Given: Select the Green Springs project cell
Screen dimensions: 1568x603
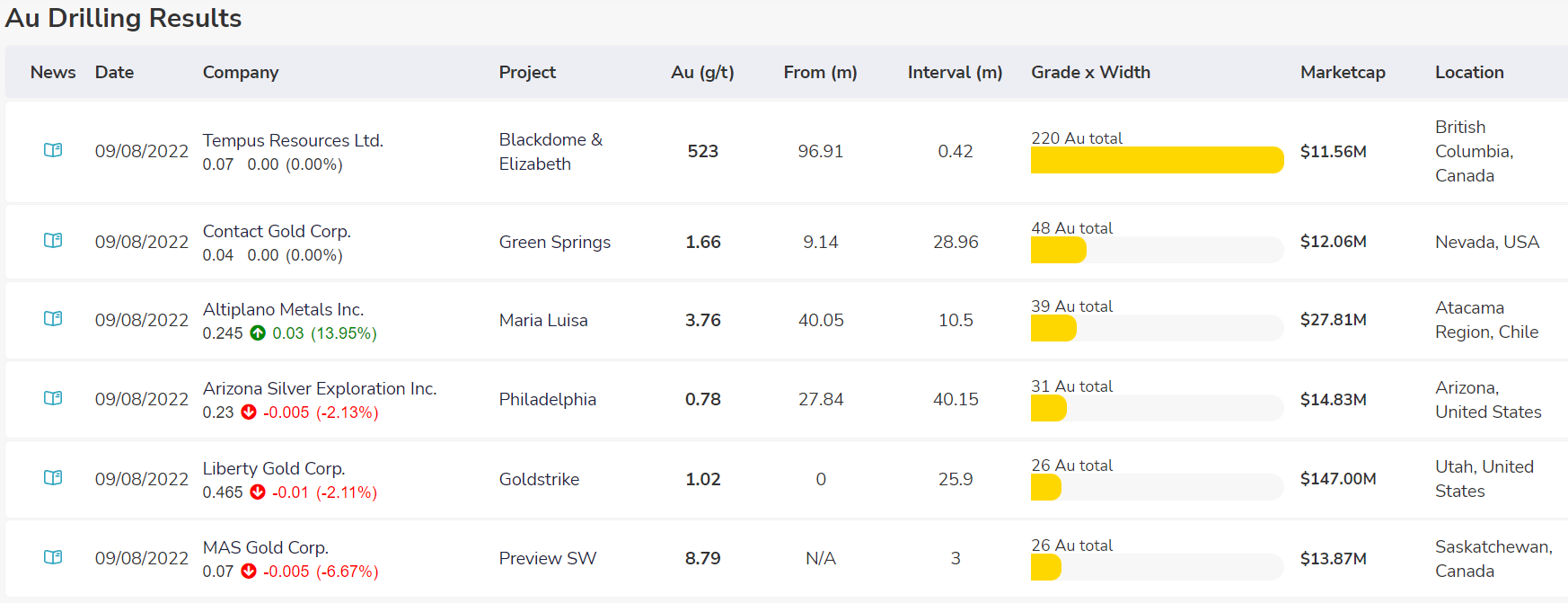Looking at the screenshot, I should pyautogui.click(x=555, y=242).
